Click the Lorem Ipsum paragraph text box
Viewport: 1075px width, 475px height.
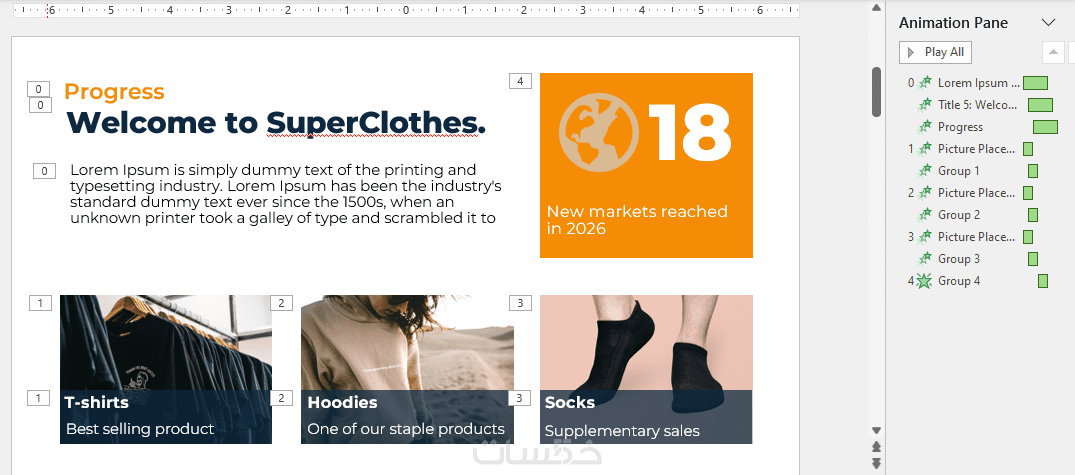(286, 194)
